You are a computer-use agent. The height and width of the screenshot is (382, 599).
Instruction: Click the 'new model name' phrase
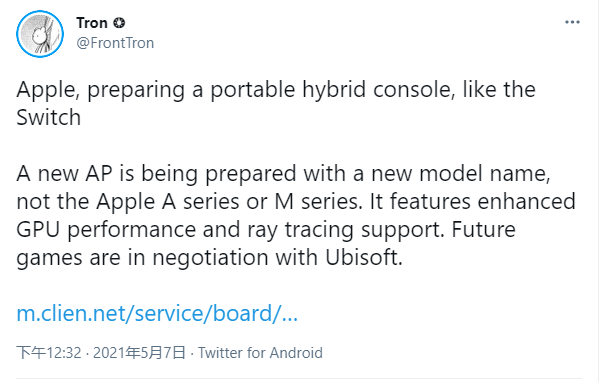click(461, 174)
